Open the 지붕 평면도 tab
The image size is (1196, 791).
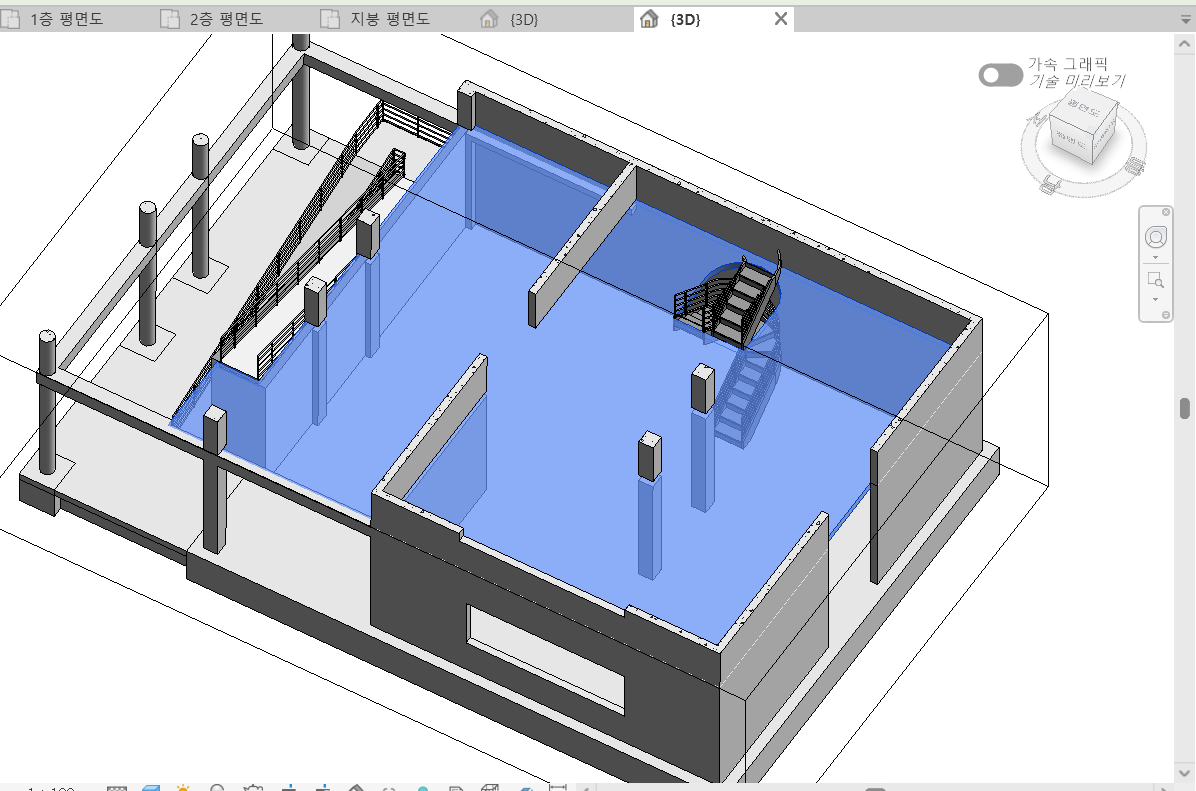[x=379, y=19]
